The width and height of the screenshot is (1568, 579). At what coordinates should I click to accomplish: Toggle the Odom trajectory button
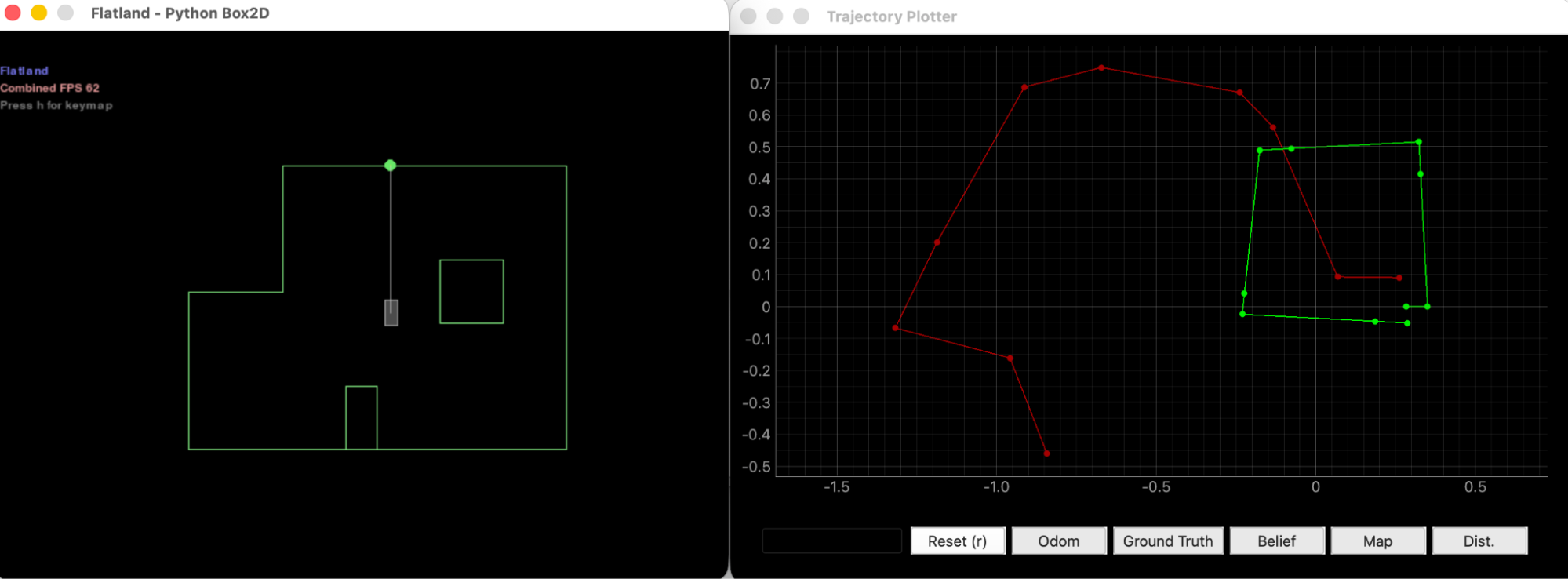click(x=1059, y=541)
